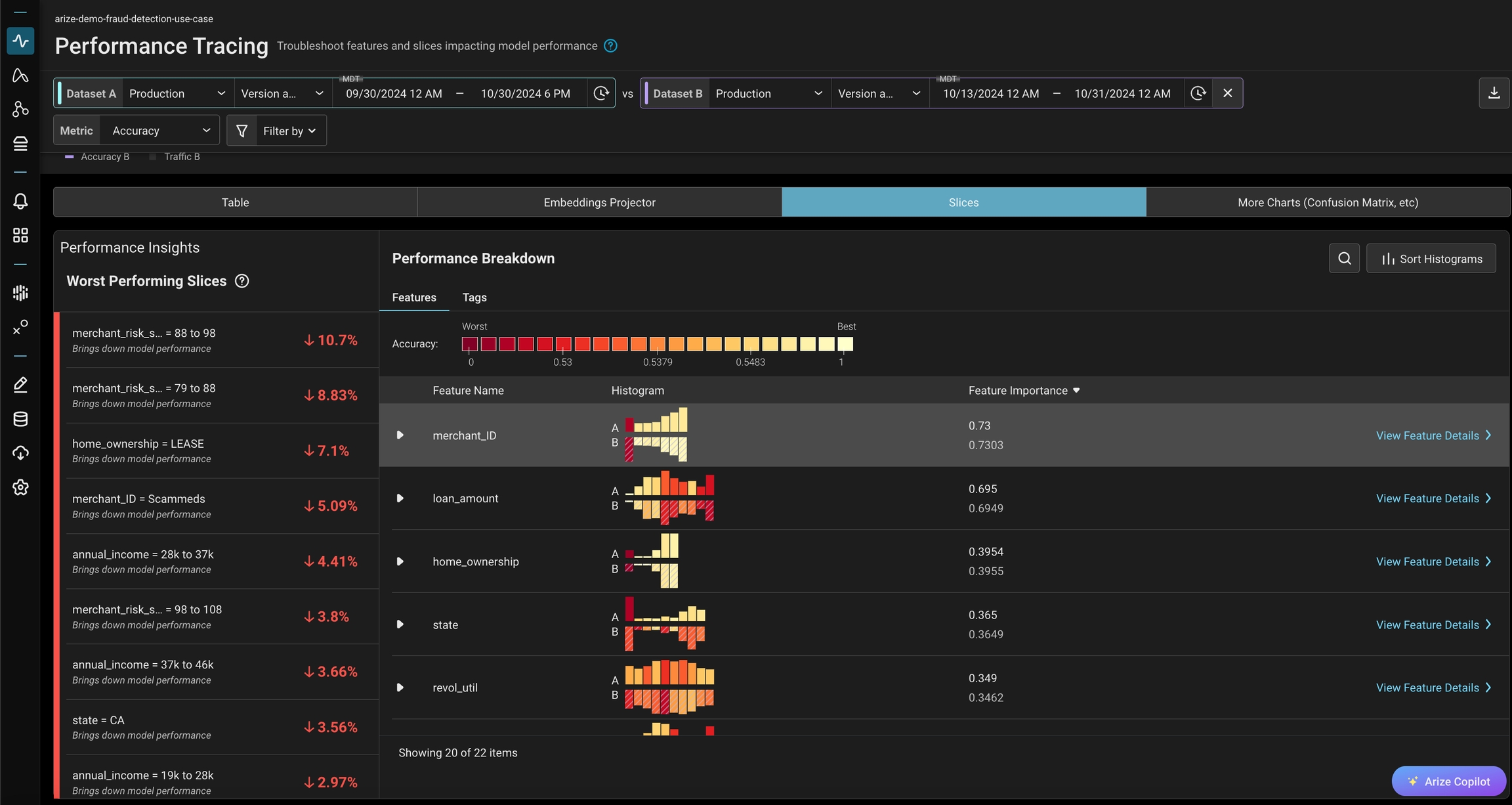Open the dashboards grid icon in sidebar
Viewport: 1512px width, 805px height.
20,235
